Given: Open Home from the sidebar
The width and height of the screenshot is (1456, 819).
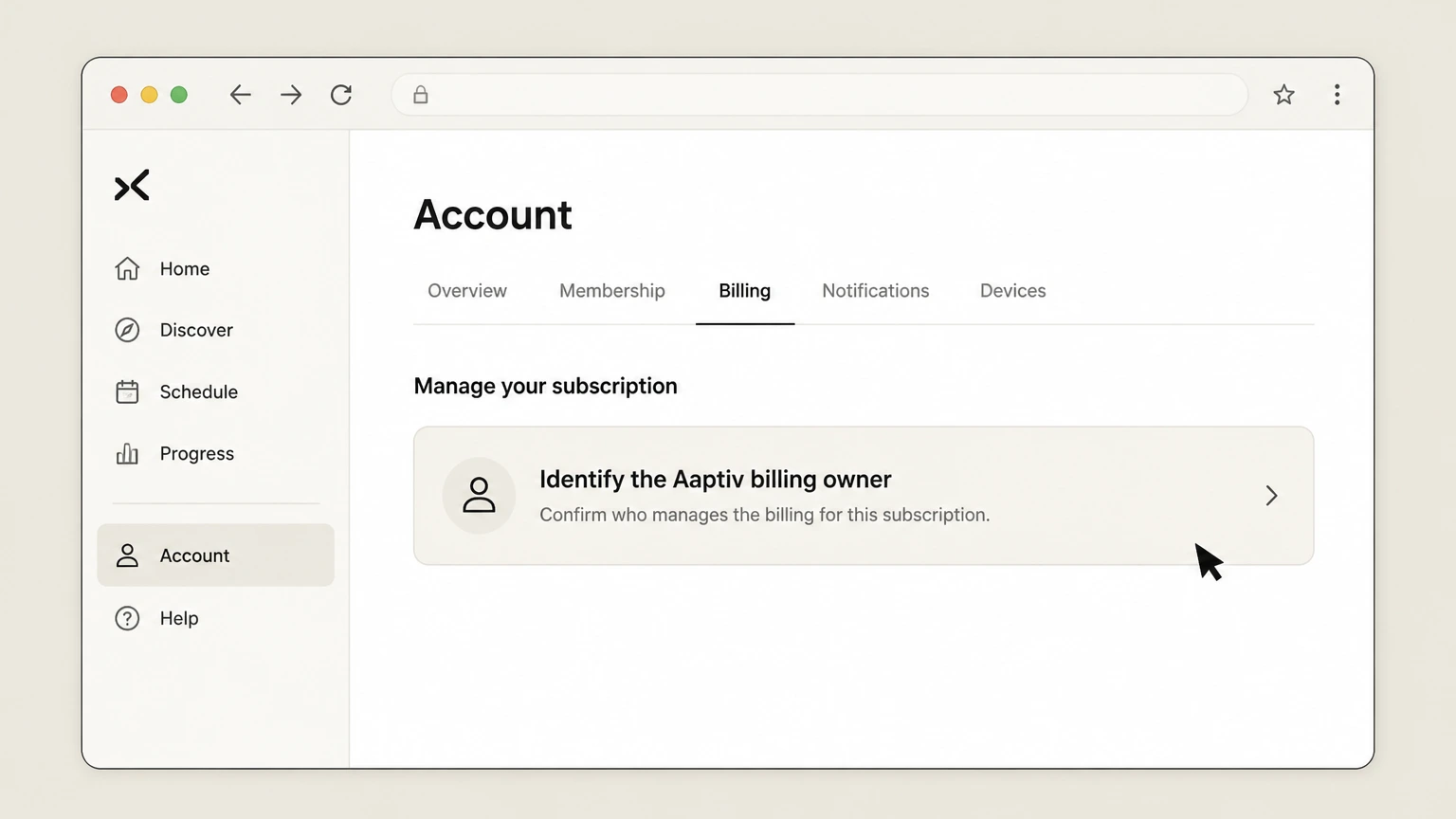Looking at the screenshot, I should point(185,269).
